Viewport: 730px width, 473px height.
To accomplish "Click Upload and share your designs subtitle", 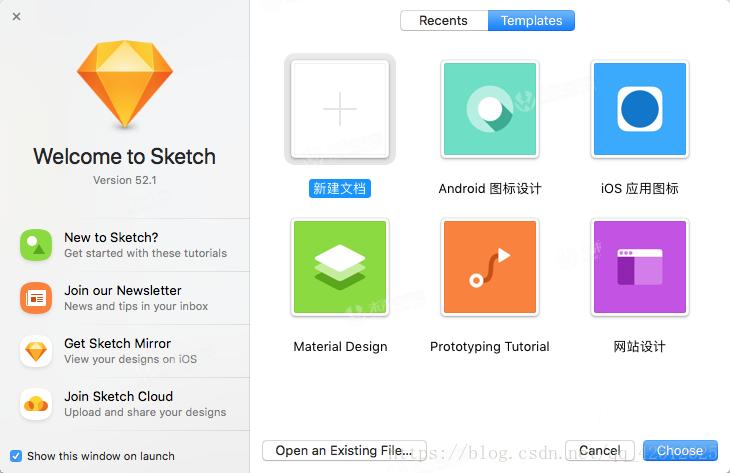I will coord(145,412).
